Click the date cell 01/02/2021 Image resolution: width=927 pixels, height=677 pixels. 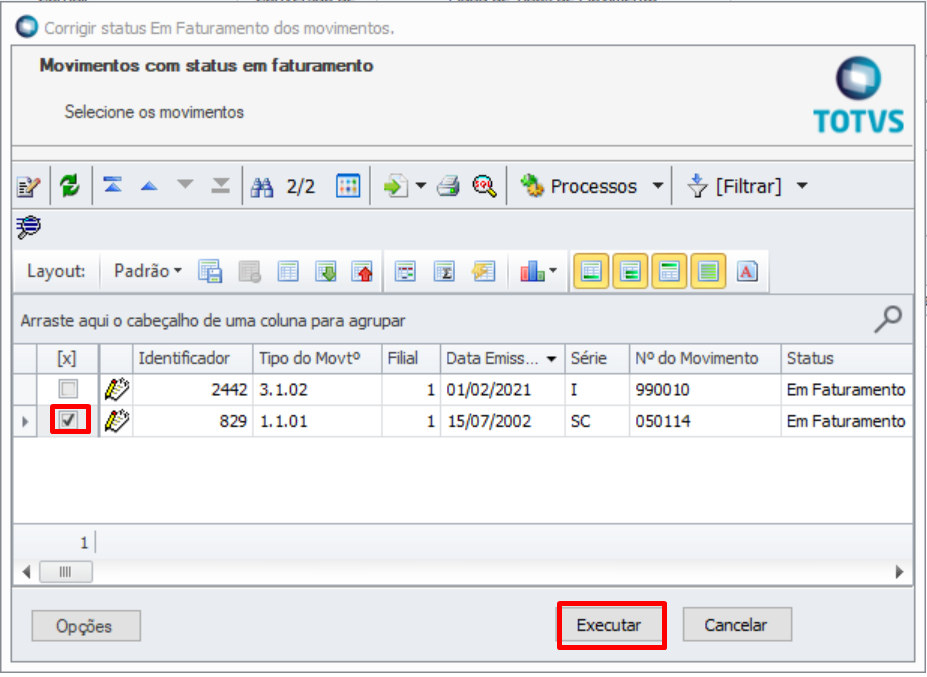click(503, 390)
